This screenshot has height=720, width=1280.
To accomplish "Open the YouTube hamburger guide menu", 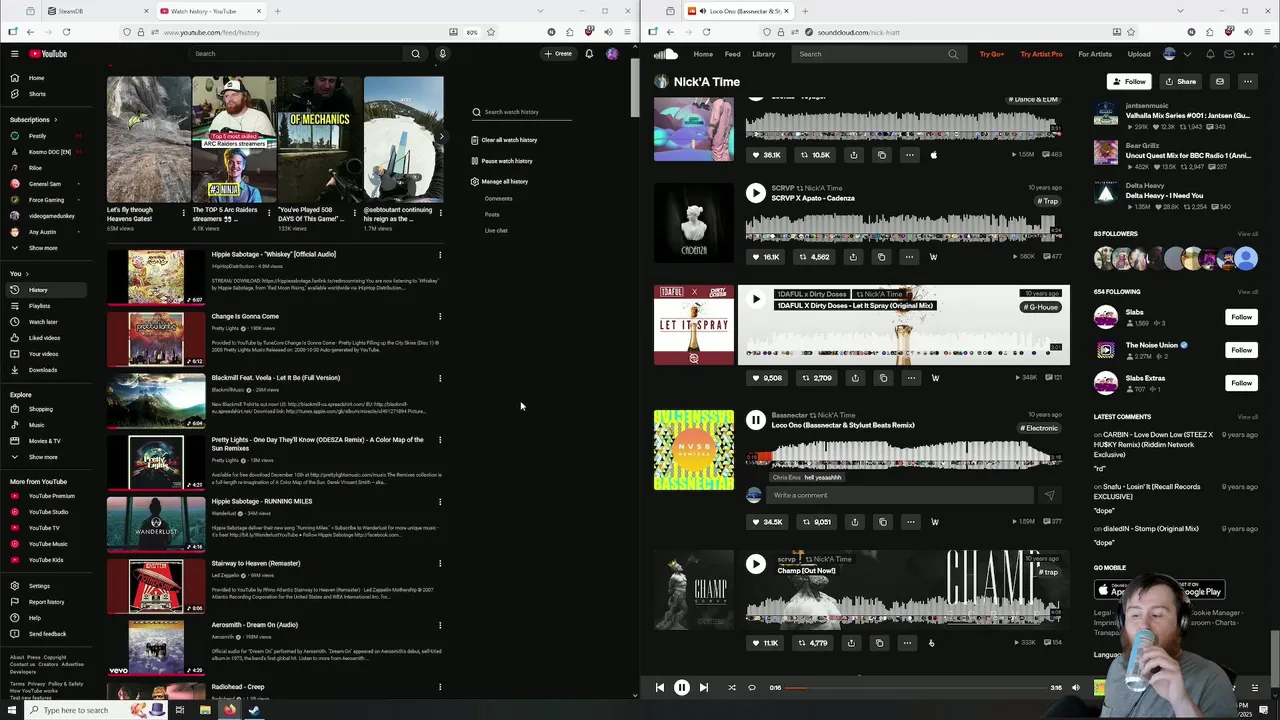I will (x=14, y=54).
